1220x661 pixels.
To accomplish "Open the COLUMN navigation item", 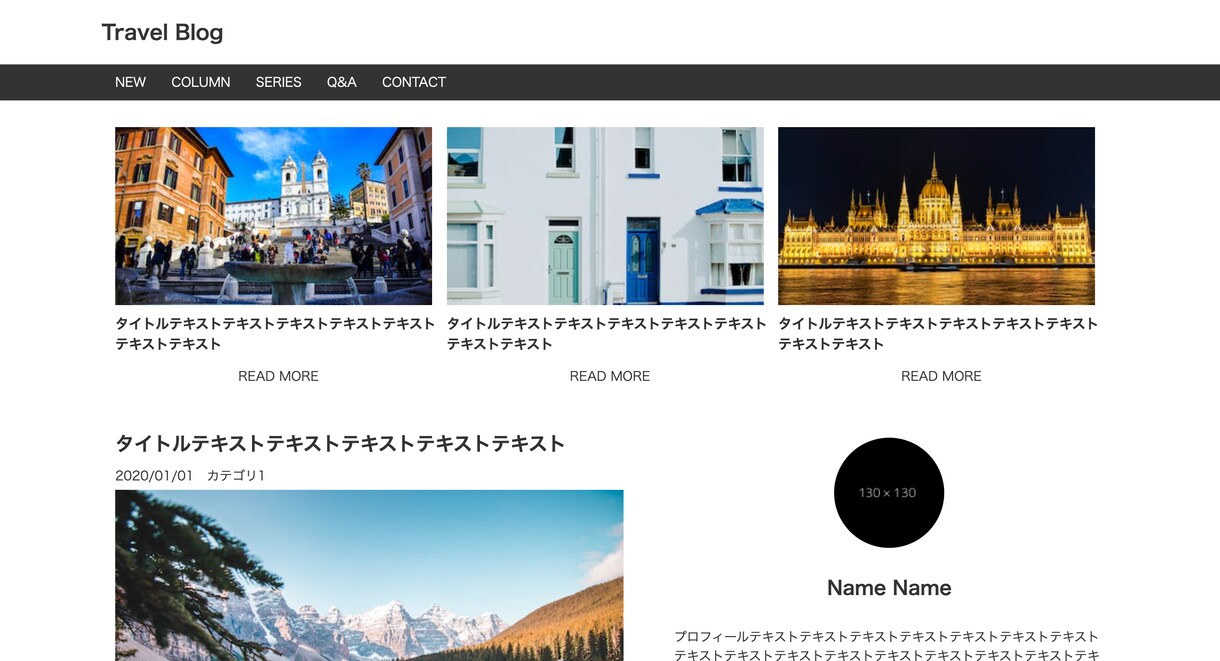I will 200,82.
